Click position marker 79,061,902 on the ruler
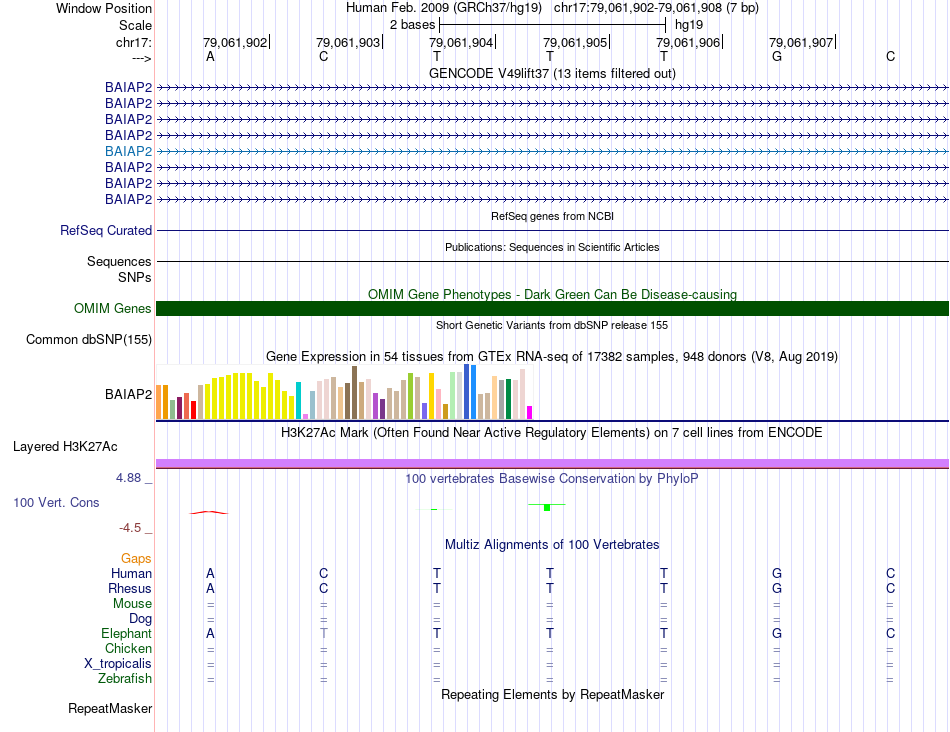Viewport: 950px width, 732px height. click(x=235, y=42)
